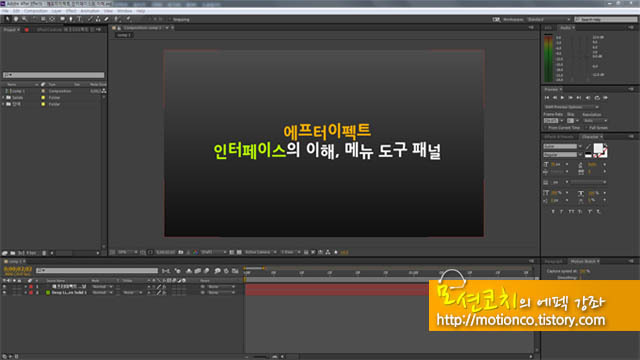The image size is (640, 360).
Task: Open the Window menu
Action: 124,11
